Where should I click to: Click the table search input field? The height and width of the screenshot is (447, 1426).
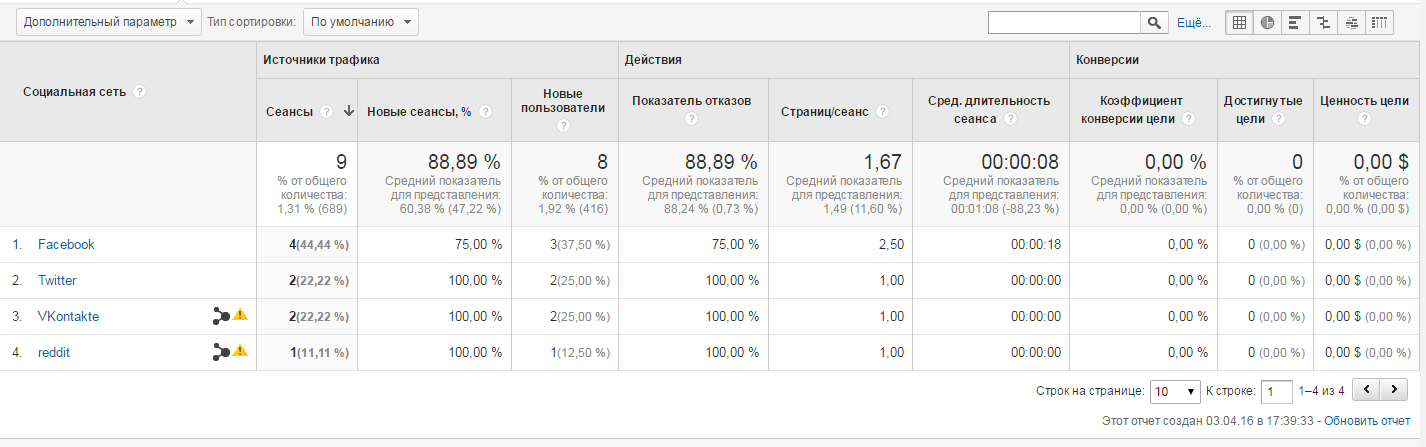[x=1064, y=23]
